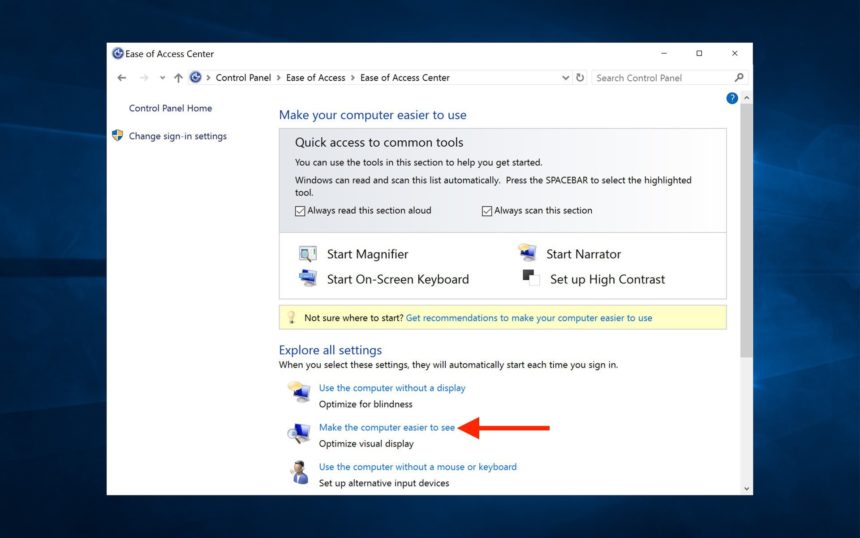Screen dimensions: 860x538
Task: Click the High Contrast icon
Action: coord(530,278)
